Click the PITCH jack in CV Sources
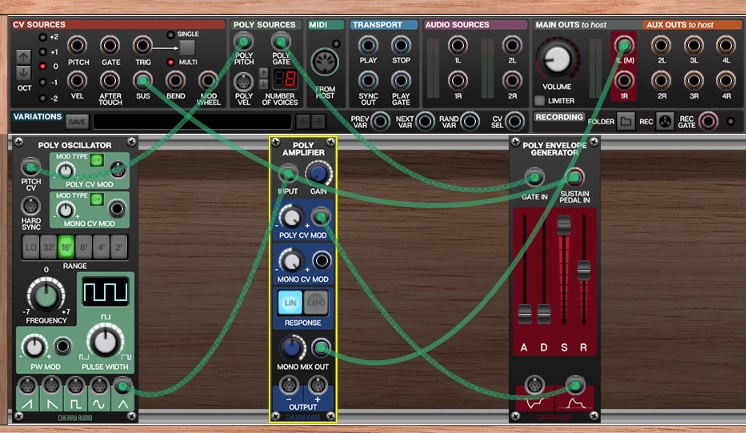The image size is (746, 433). coord(77,46)
